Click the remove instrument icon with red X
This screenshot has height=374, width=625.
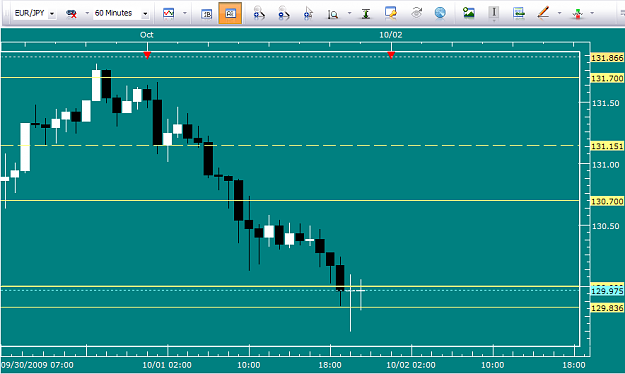pyautogui.click(x=72, y=14)
